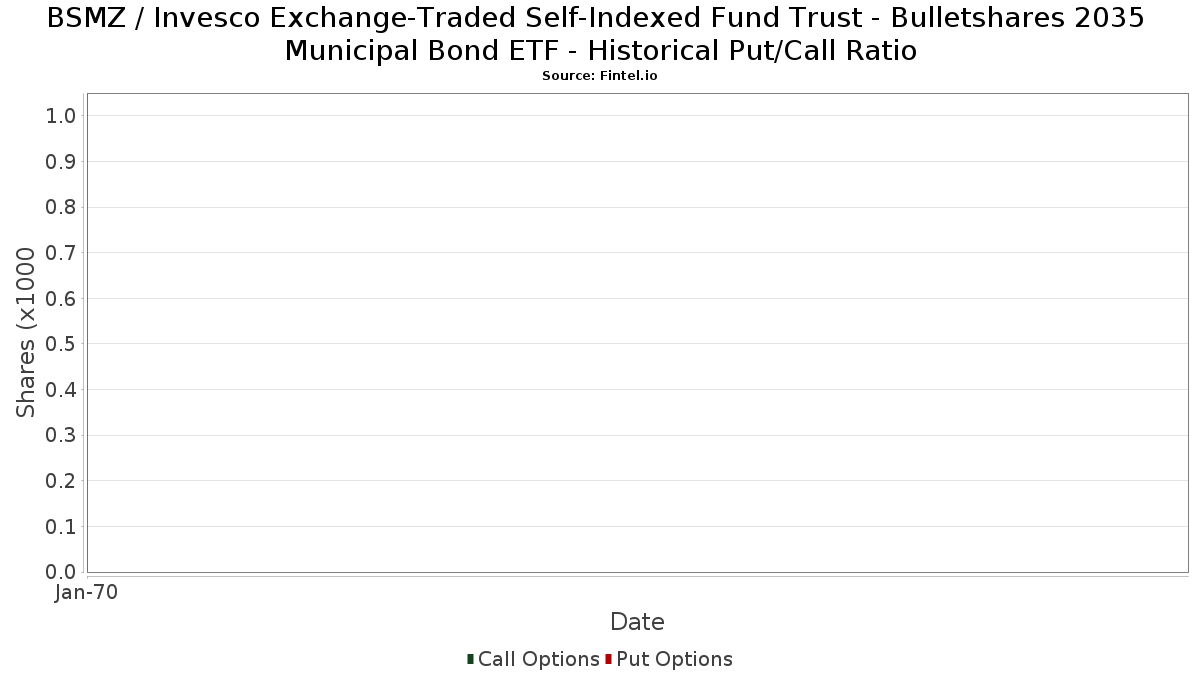The image size is (1200, 675).
Task: Select the Jan-70 x-axis tick label
Action: 86,593
